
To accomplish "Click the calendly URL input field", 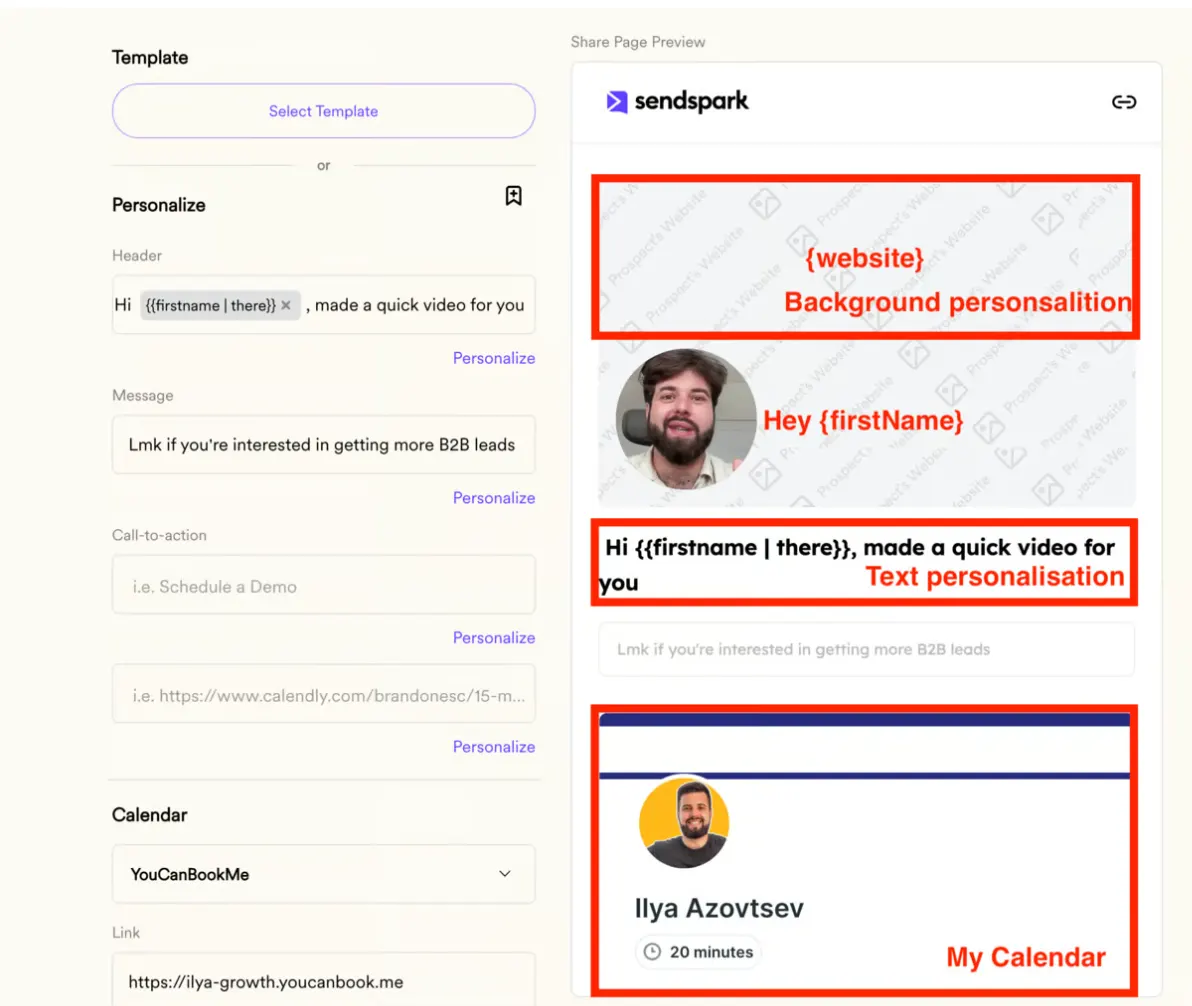I will coord(323,694).
